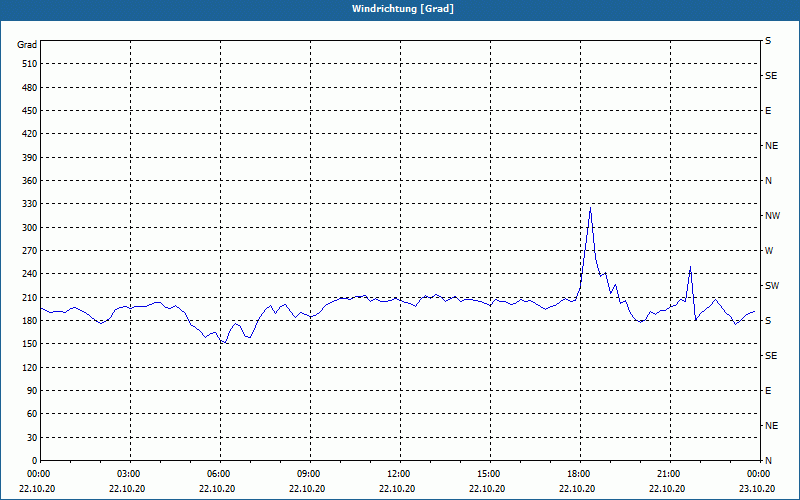Screen dimensions: 800x500
Task: Select the 330 y-axis label
Action: click(x=30, y=204)
